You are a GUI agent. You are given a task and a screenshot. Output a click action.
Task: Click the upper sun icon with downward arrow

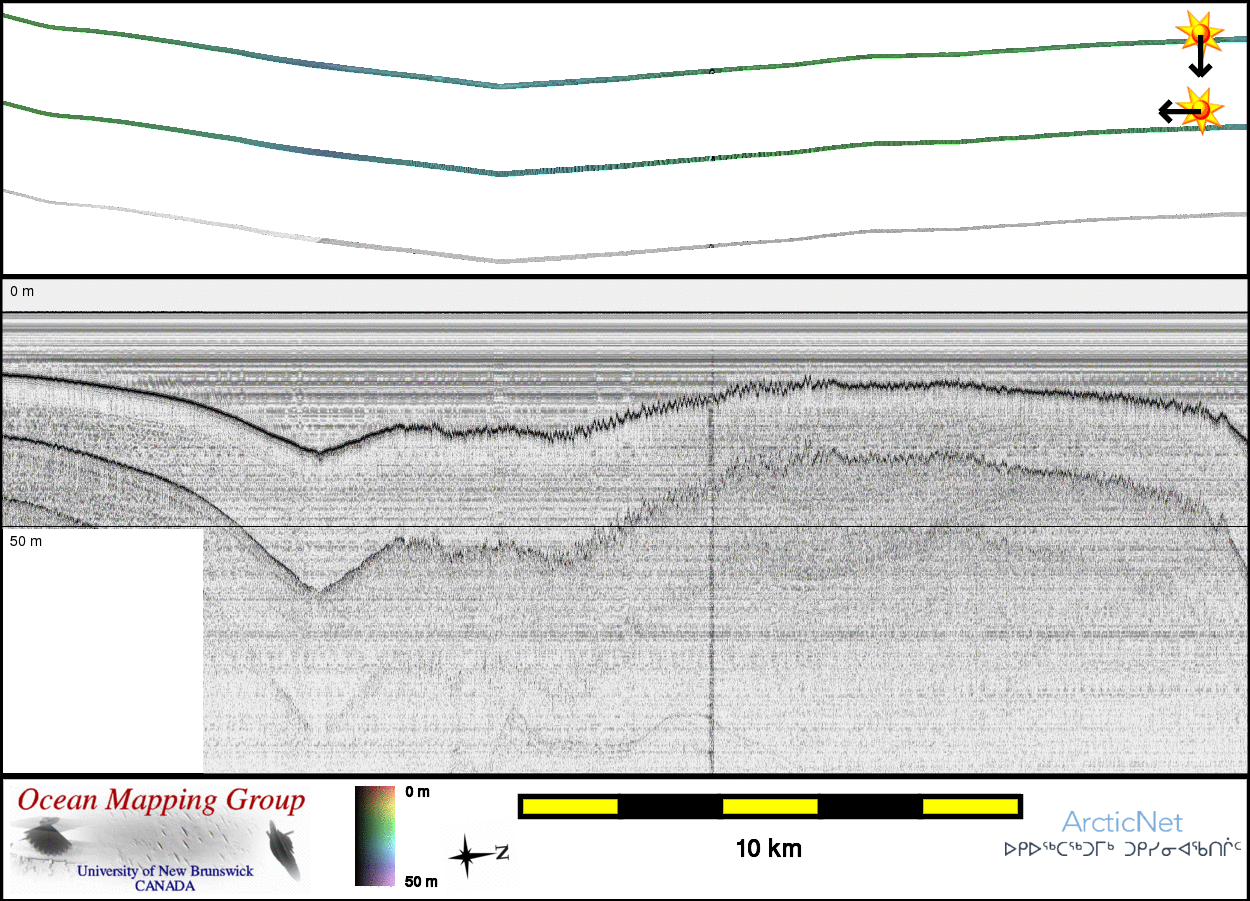pos(1199,31)
